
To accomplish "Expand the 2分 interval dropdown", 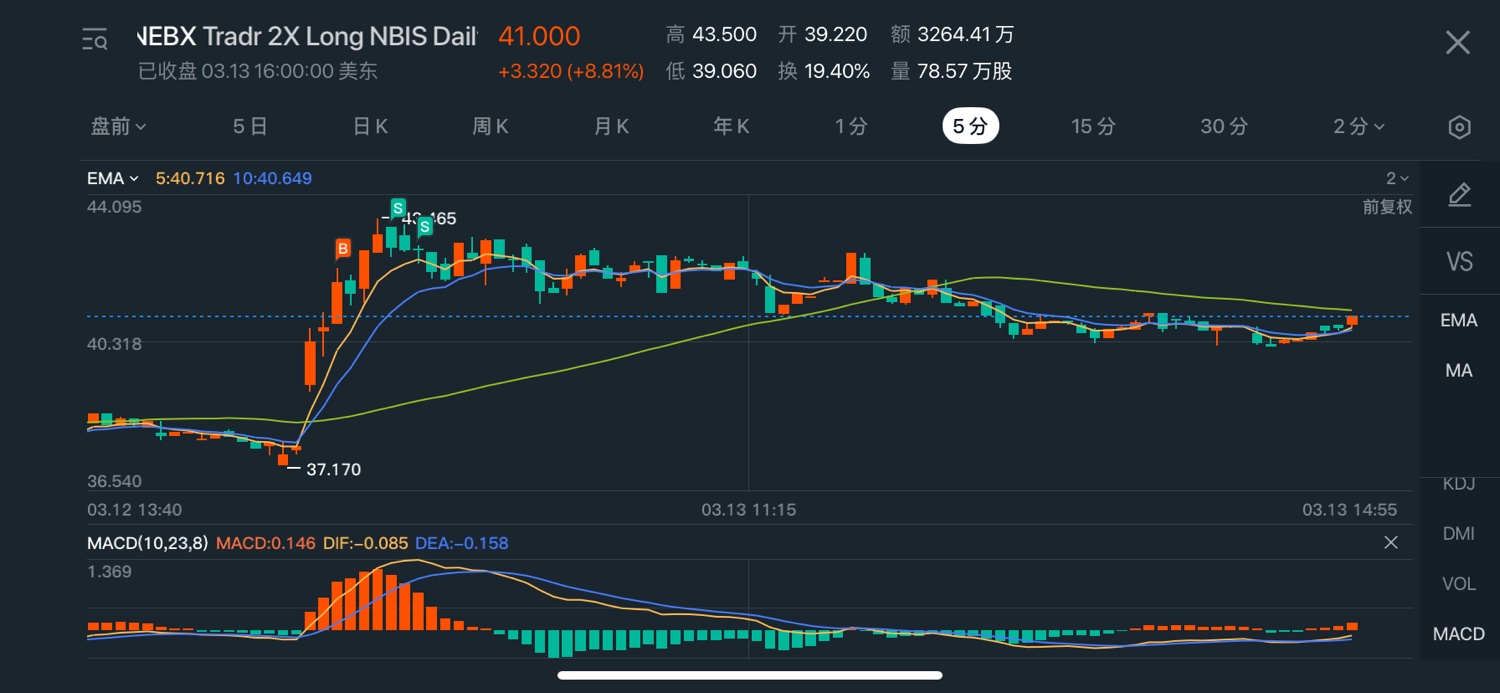I will [1359, 127].
